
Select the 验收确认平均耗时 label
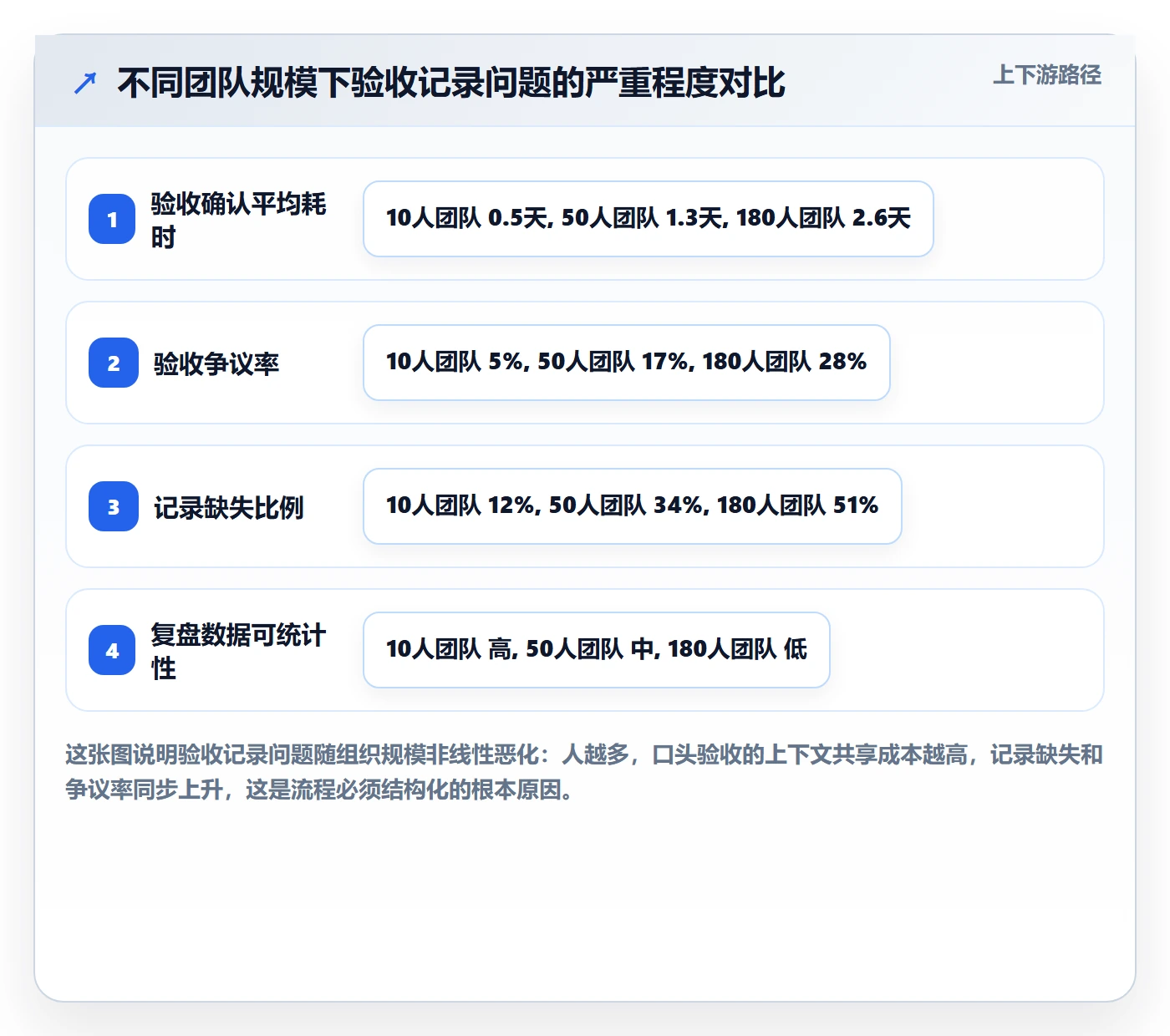point(238,220)
